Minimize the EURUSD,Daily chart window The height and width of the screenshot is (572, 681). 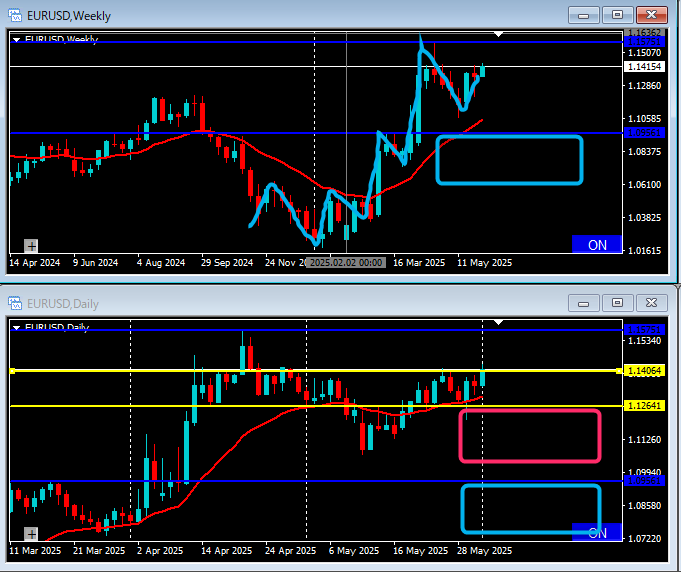coord(584,303)
